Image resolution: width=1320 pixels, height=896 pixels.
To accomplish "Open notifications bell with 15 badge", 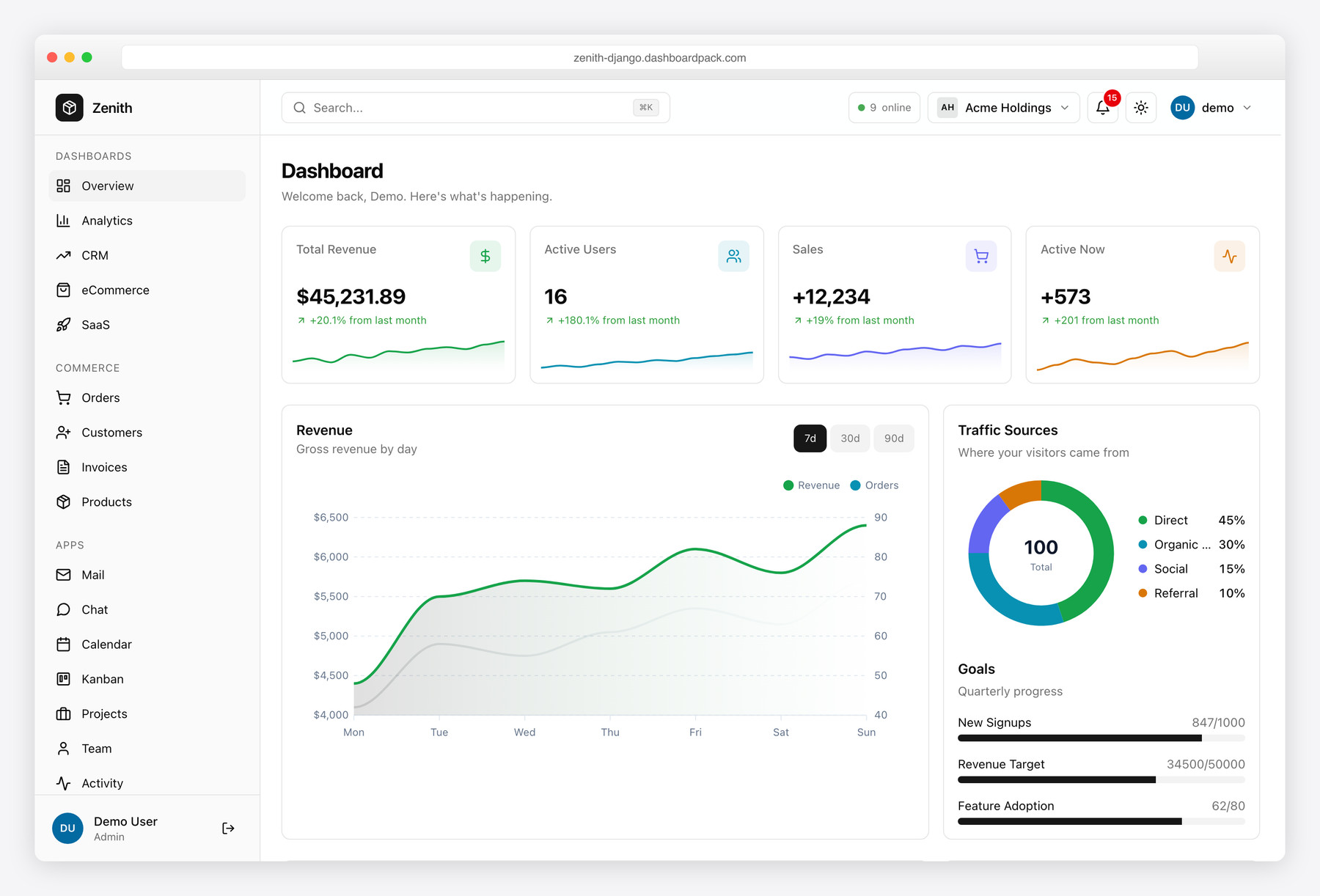I will click(1102, 108).
